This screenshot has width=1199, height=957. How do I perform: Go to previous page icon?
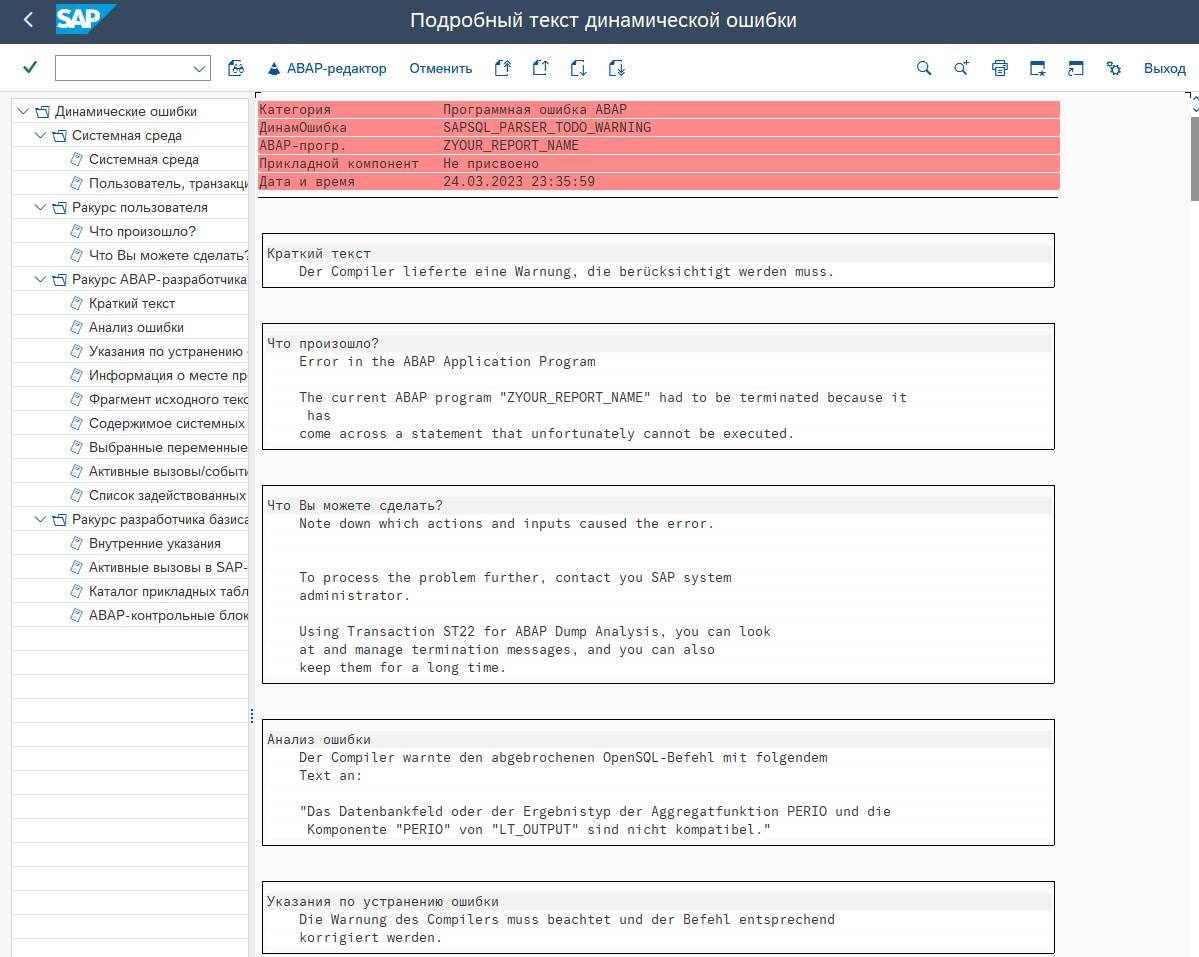(x=540, y=69)
